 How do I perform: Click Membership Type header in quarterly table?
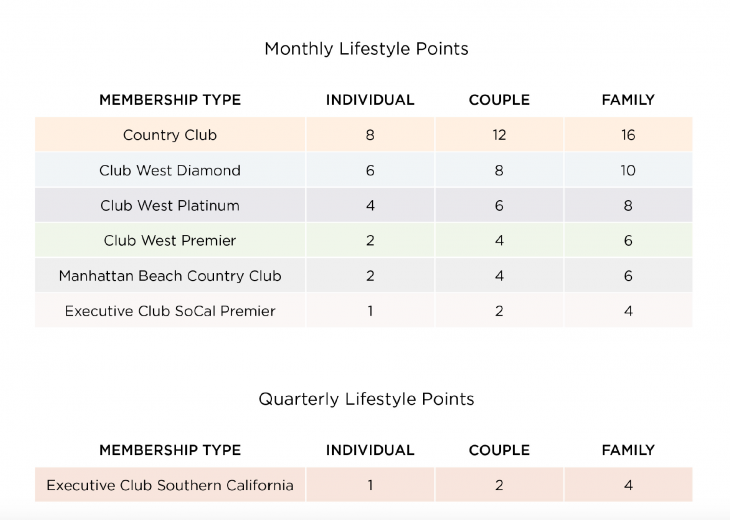pos(170,450)
